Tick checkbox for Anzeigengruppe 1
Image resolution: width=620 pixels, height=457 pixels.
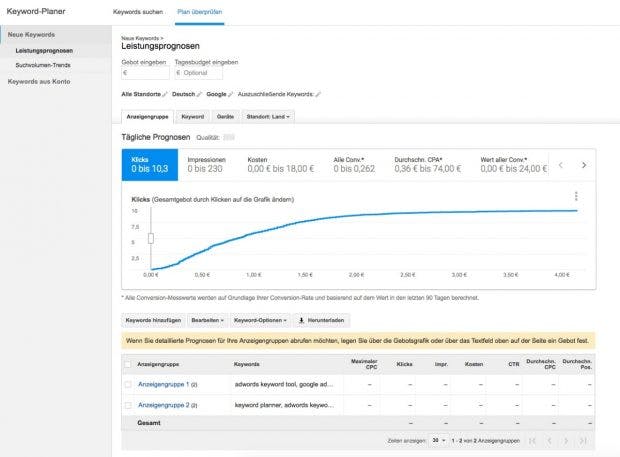[128, 384]
